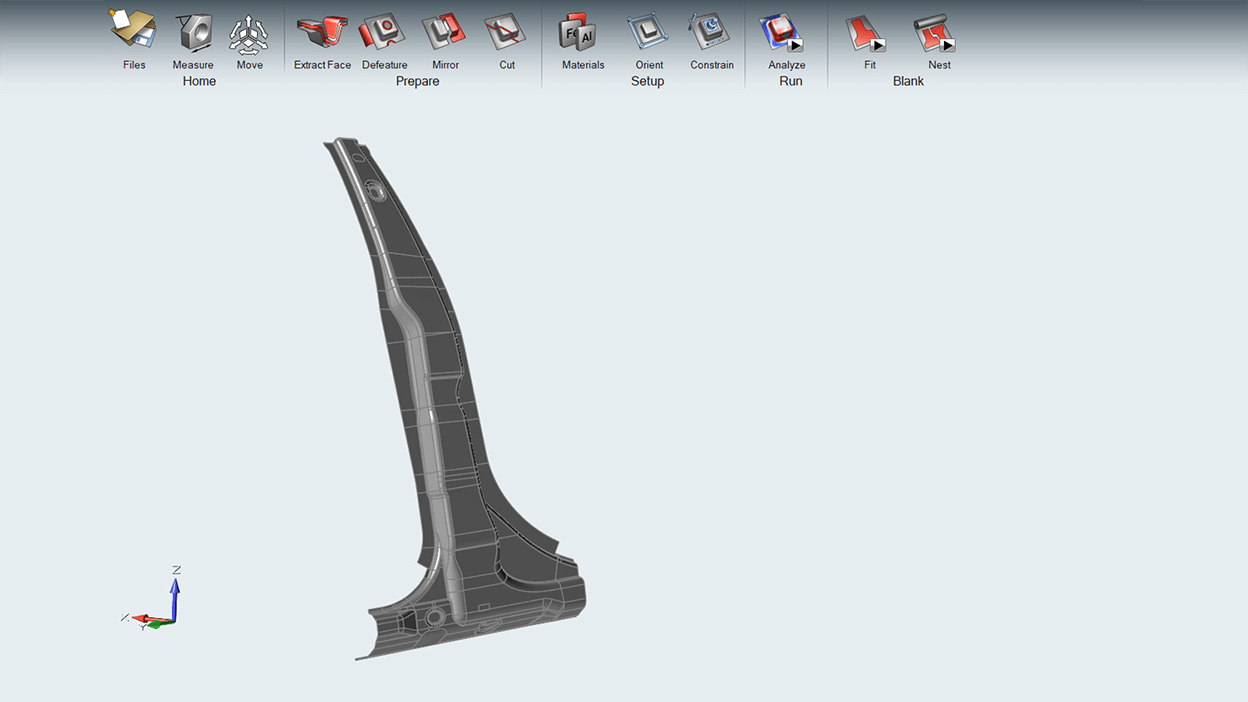Select the Setup group label
Screen dimensions: 1248x702
coord(647,81)
